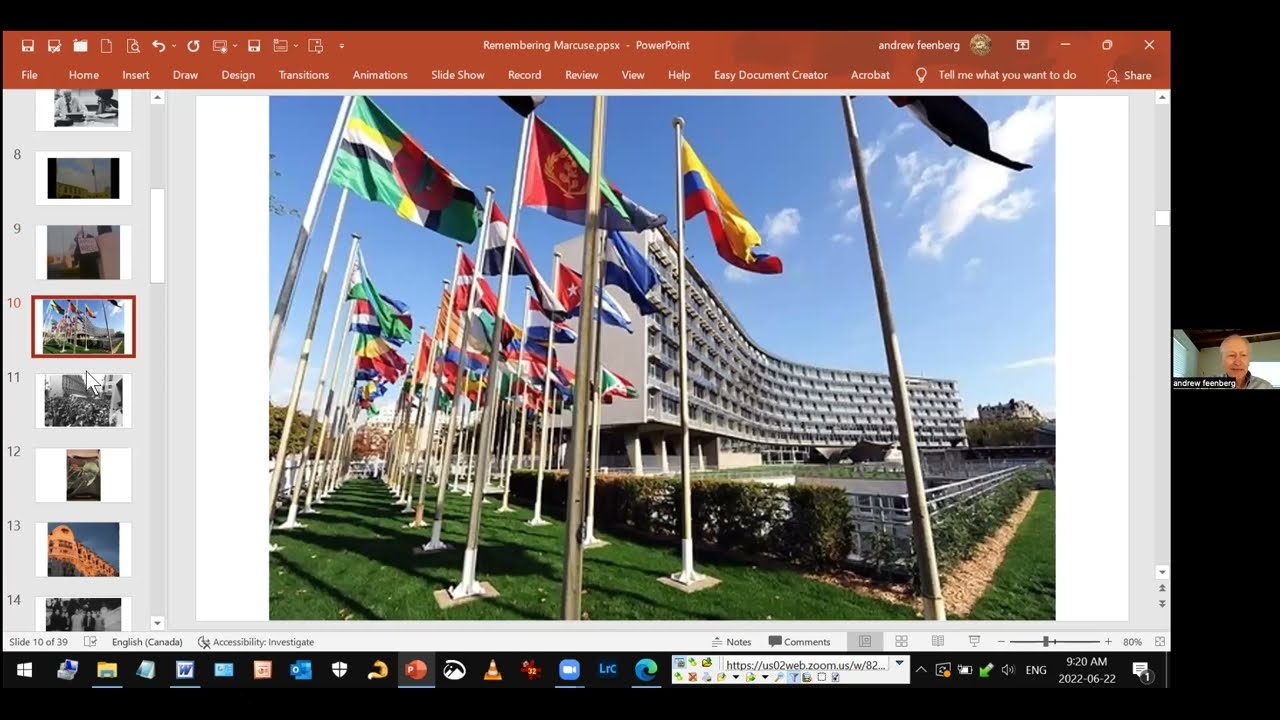Click the zoom slider handle

coord(1047,642)
